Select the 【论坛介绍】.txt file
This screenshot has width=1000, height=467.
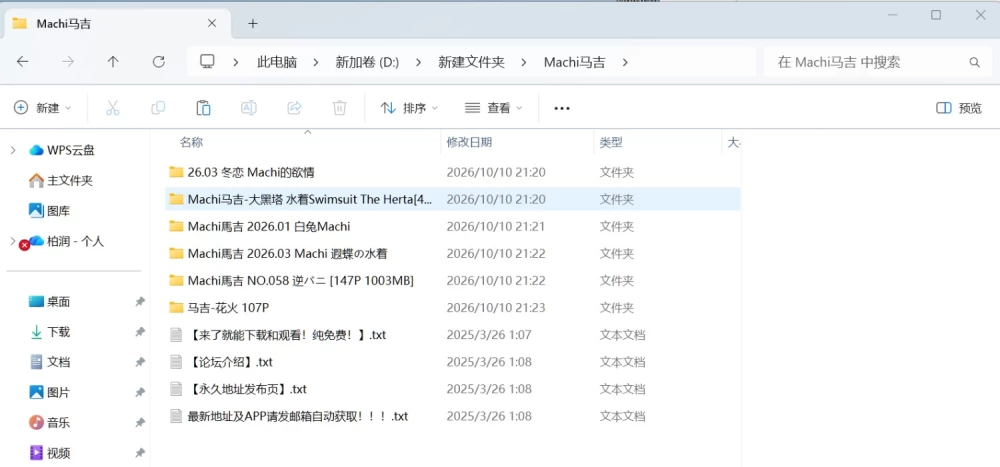231,362
